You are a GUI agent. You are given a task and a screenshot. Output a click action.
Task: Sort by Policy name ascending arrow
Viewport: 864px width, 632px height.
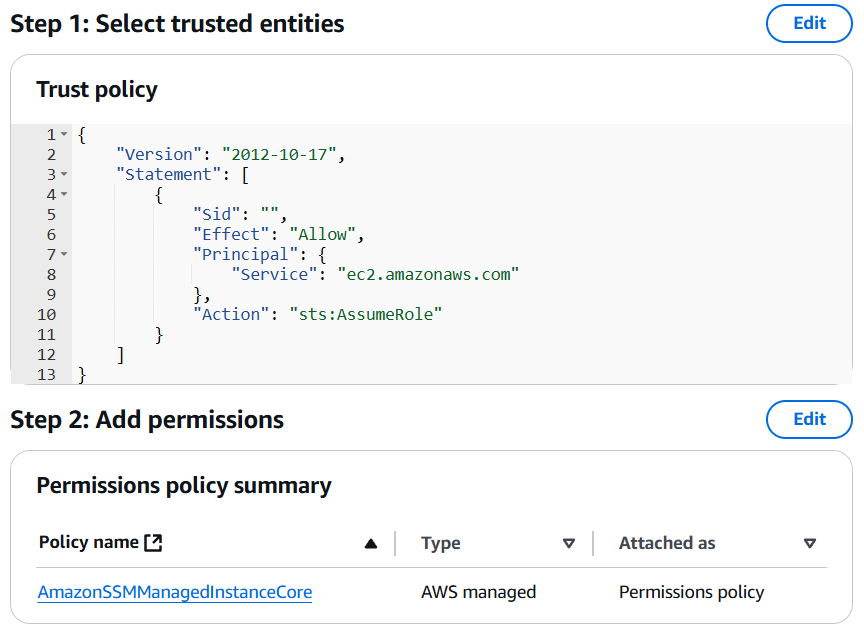coord(371,544)
